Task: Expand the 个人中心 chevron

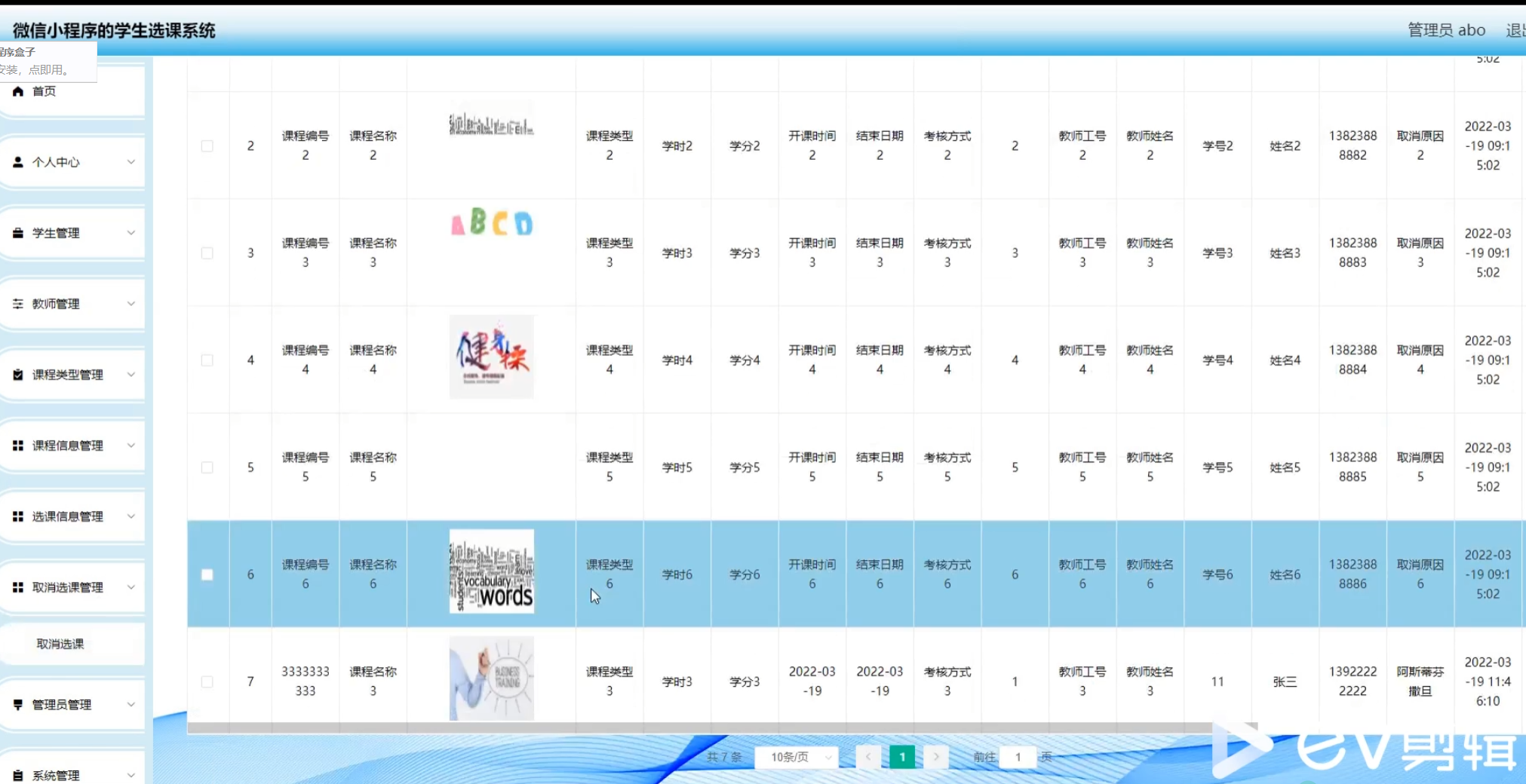Action: (130, 162)
